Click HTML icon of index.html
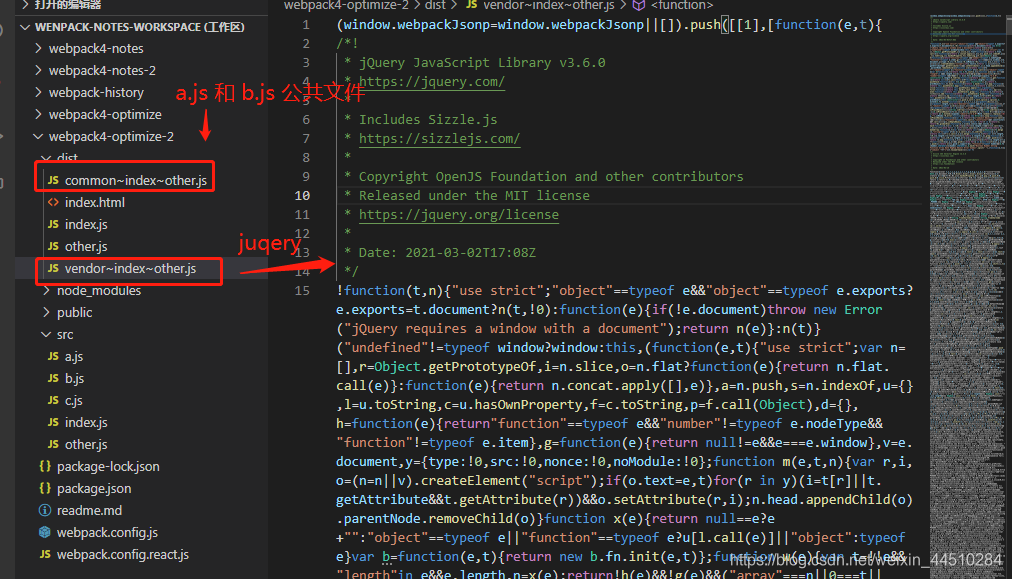This screenshot has width=1012, height=579. tap(54, 202)
